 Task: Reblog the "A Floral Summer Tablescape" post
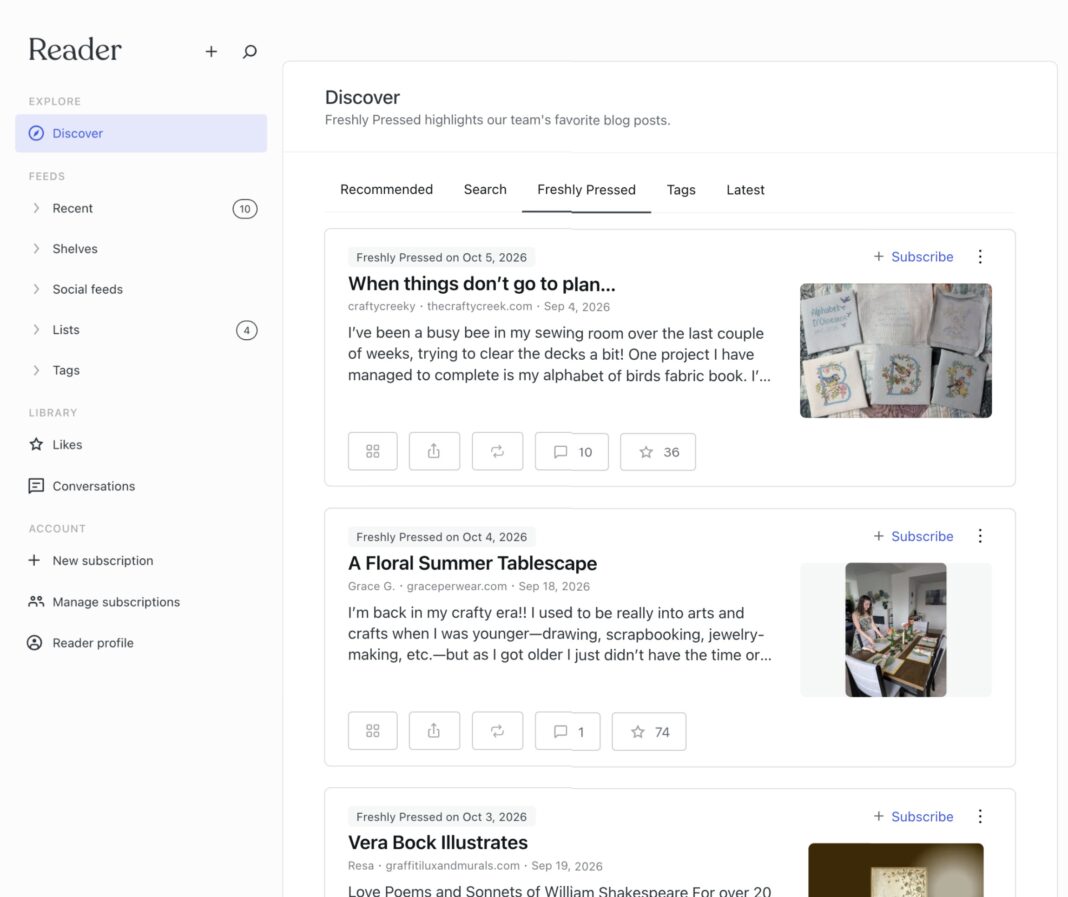pos(497,731)
